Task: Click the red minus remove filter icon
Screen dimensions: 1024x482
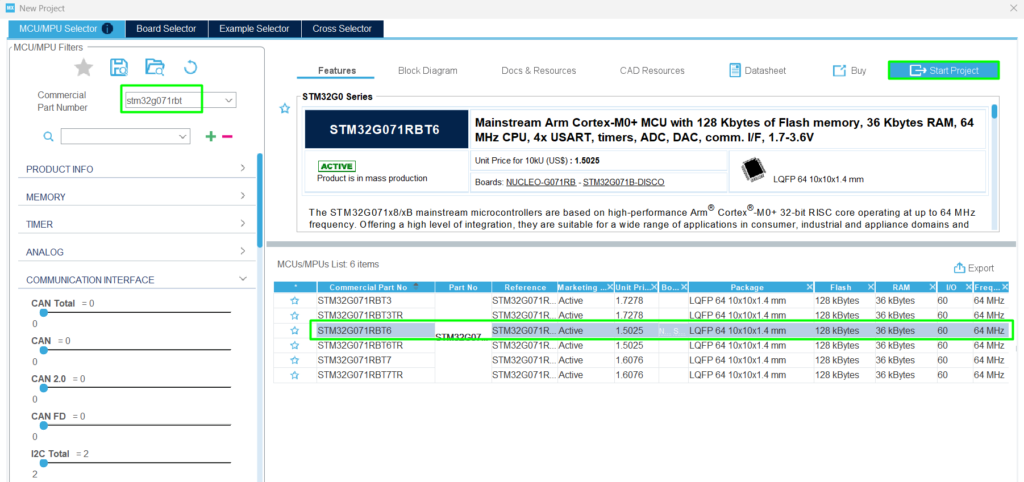Action: [227, 136]
